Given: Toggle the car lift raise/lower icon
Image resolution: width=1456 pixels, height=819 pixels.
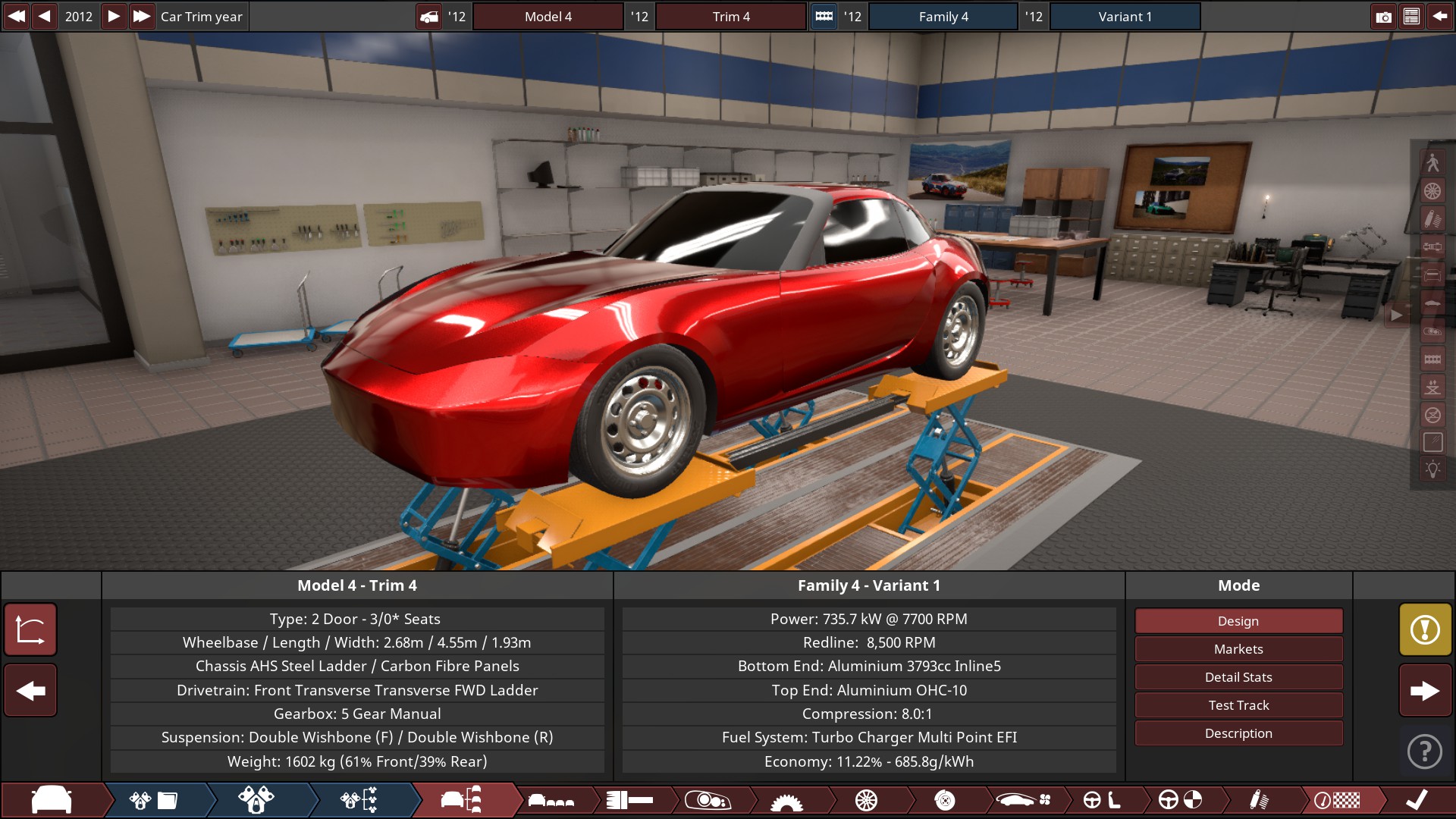Looking at the screenshot, I should (x=1432, y=388).
